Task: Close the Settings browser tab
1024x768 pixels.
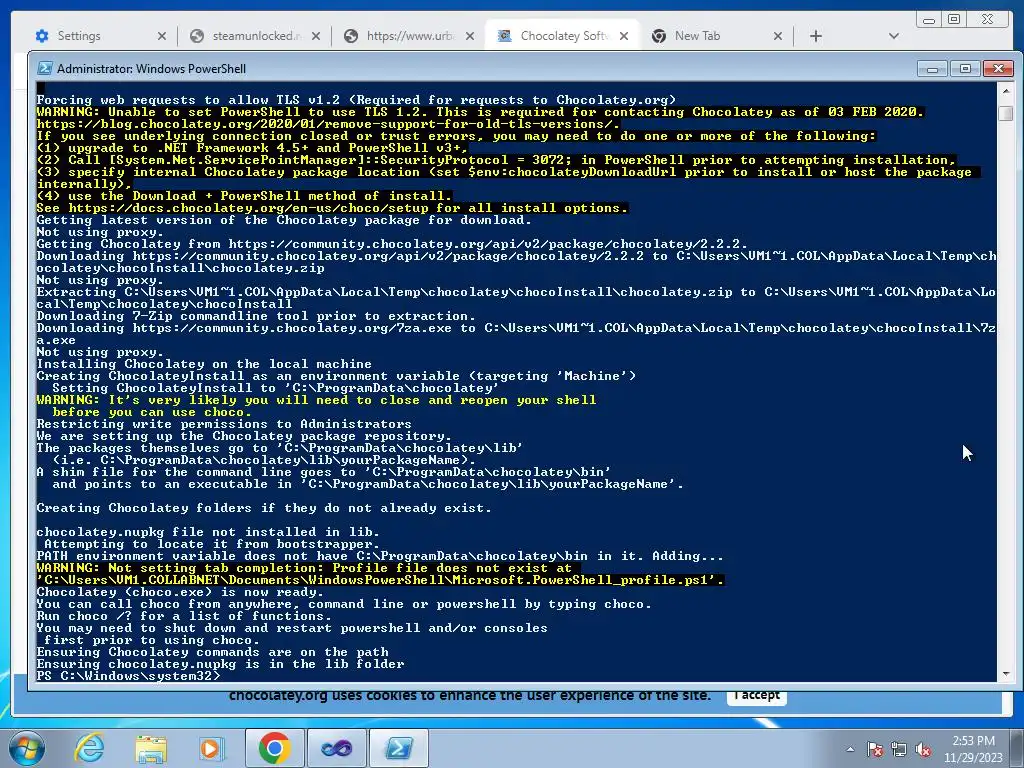Action: [x=162, y=37]
